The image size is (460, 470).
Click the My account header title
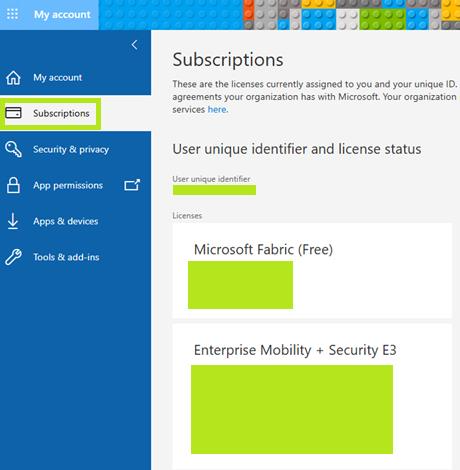click(x=62, y=14)
